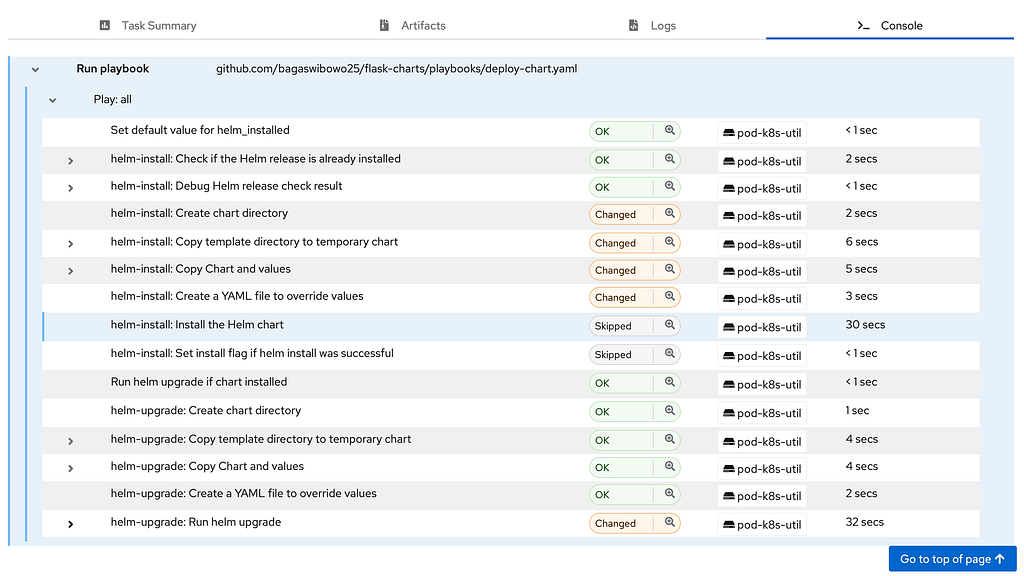Viewport: 1024px width, 576px height.
Task: Click pod-k8s-util host on Run helm upgrade row
Action: pos(761,524)
